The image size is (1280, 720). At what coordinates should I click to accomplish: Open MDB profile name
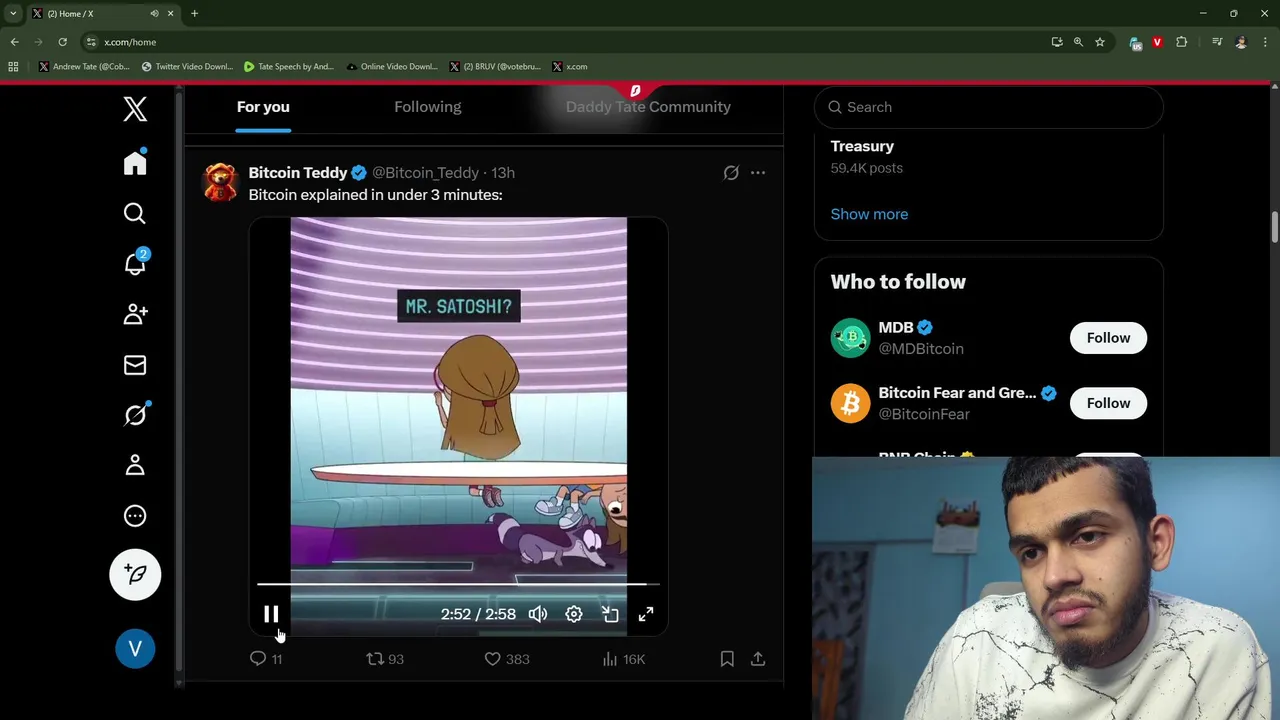pyautogui.click(x=895, y=327)
